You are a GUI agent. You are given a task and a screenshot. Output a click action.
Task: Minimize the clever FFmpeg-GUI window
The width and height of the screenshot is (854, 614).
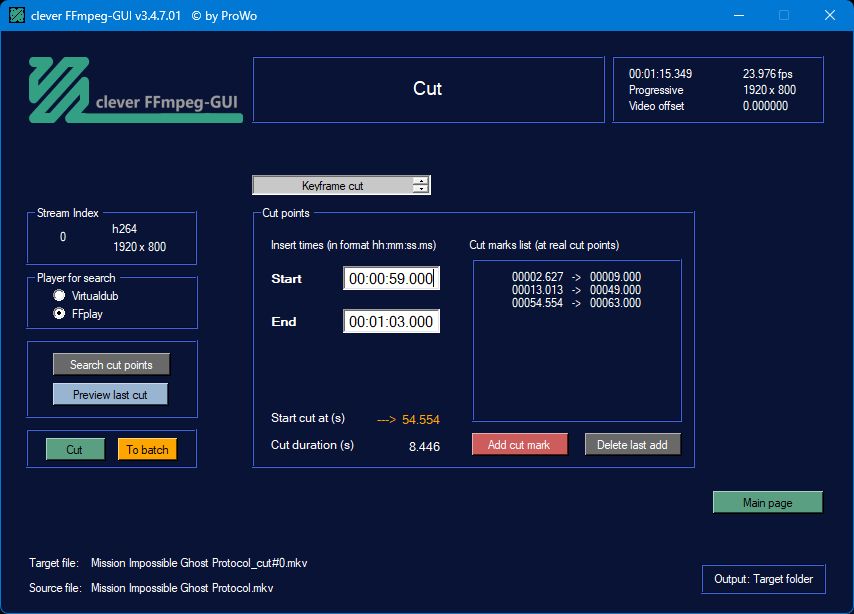[x=739, y=15]
